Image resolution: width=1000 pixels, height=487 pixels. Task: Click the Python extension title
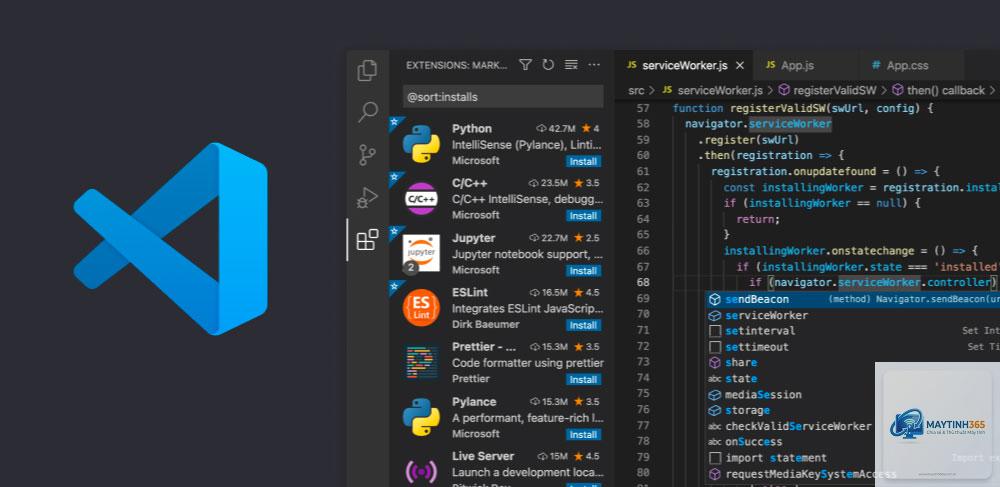(472, 129)
